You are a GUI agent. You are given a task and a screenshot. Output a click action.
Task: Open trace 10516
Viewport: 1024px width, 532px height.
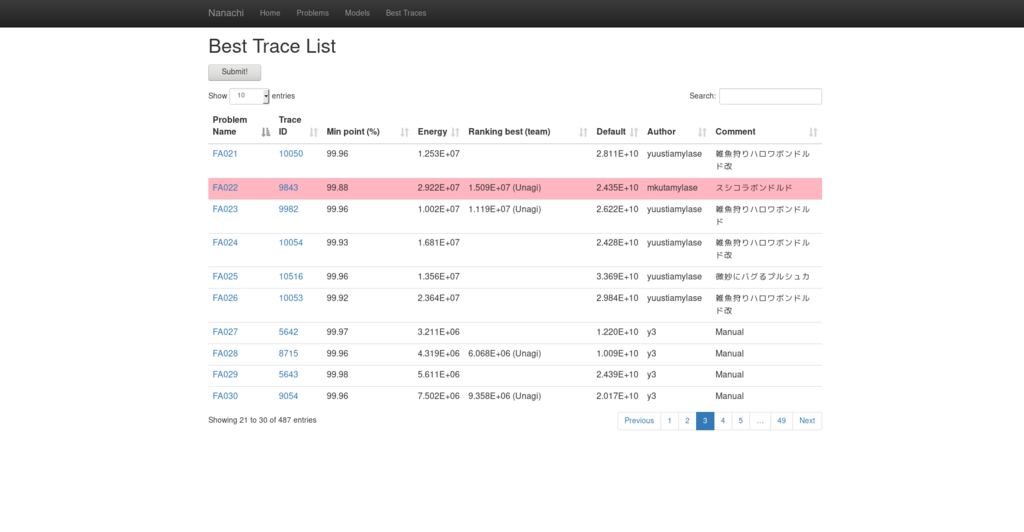(x=291, y=277)
